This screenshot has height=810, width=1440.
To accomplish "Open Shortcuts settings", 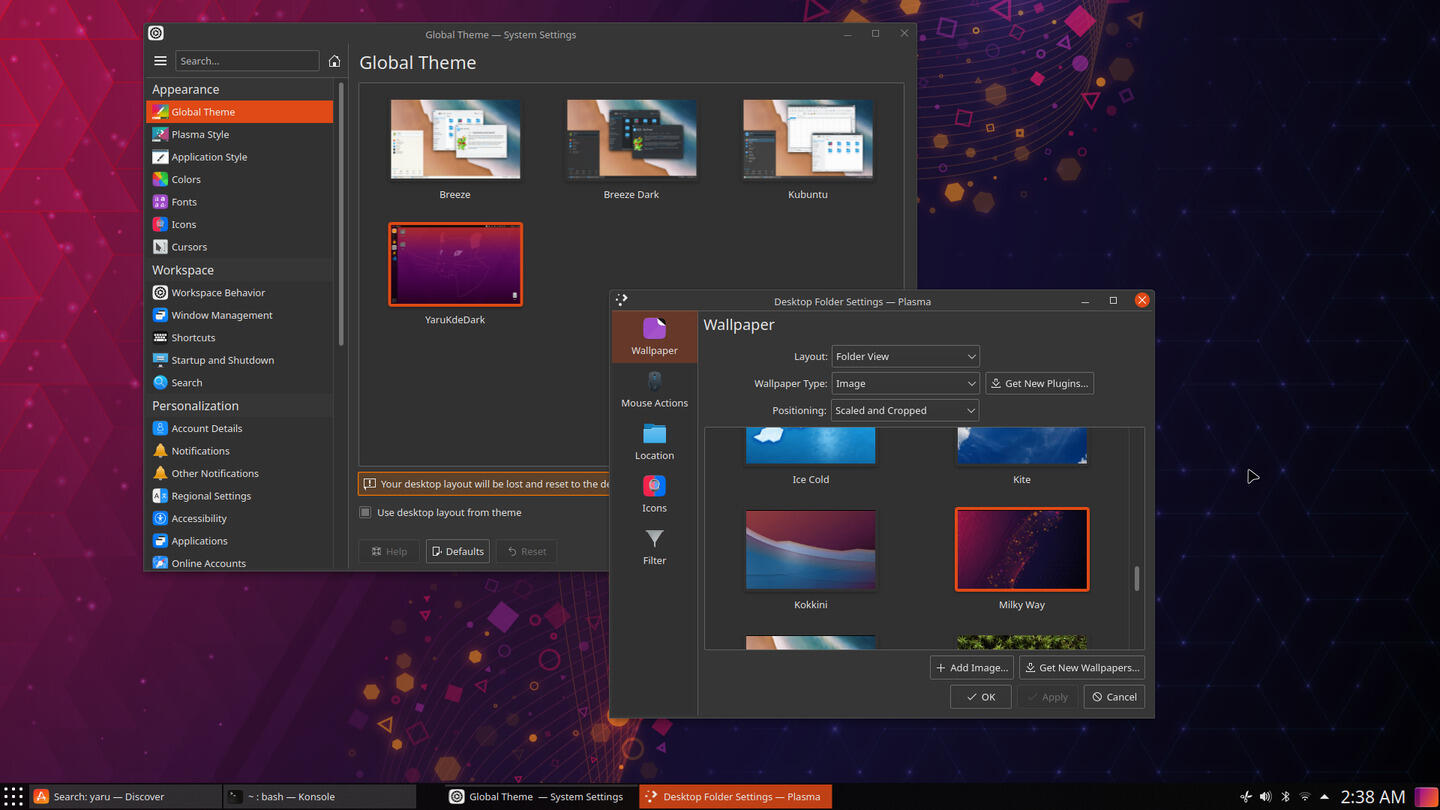I will (x=239, y=338).
